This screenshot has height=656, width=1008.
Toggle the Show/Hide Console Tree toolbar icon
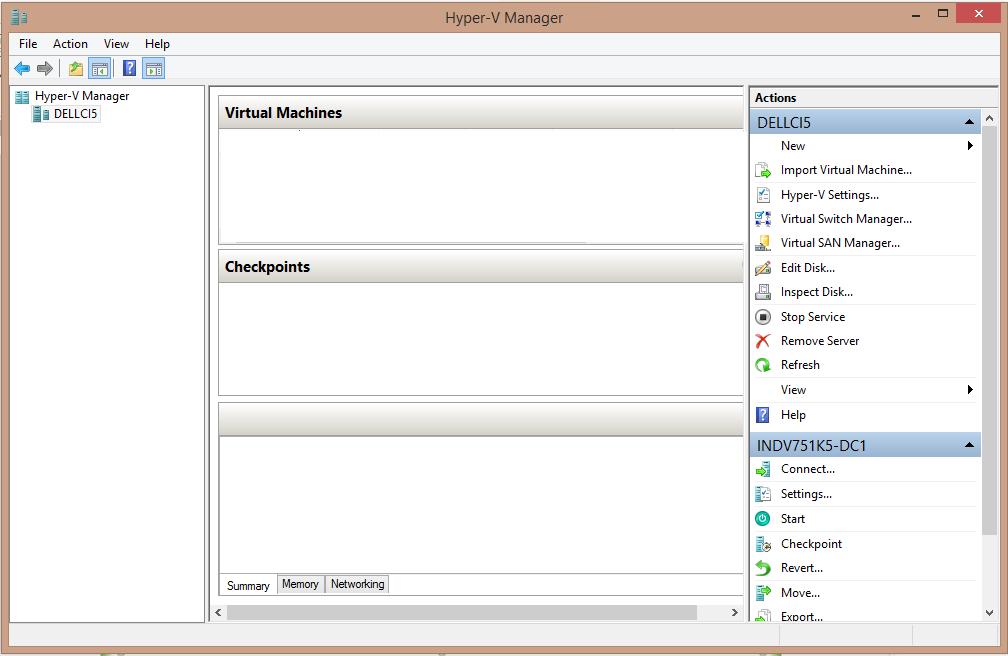click(100, 68)
